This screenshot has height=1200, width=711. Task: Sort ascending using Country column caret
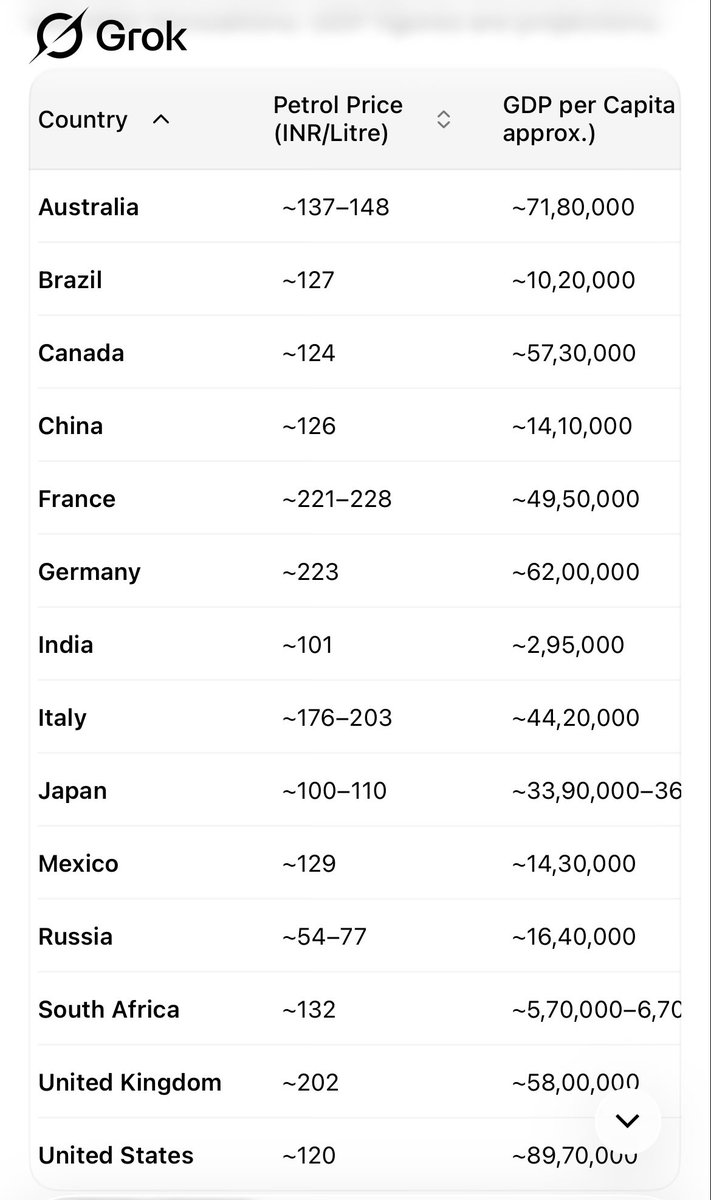[x=161, y=120]
